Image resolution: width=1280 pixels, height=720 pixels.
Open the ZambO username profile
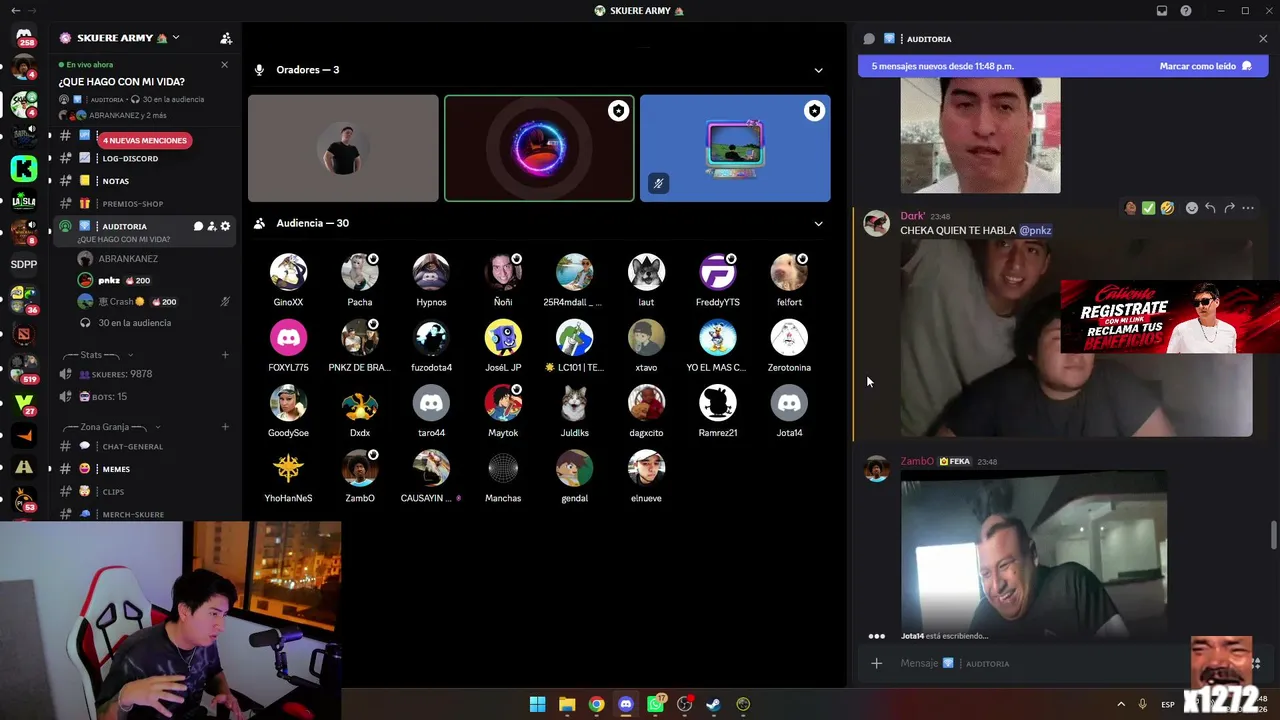coord(917,461)
